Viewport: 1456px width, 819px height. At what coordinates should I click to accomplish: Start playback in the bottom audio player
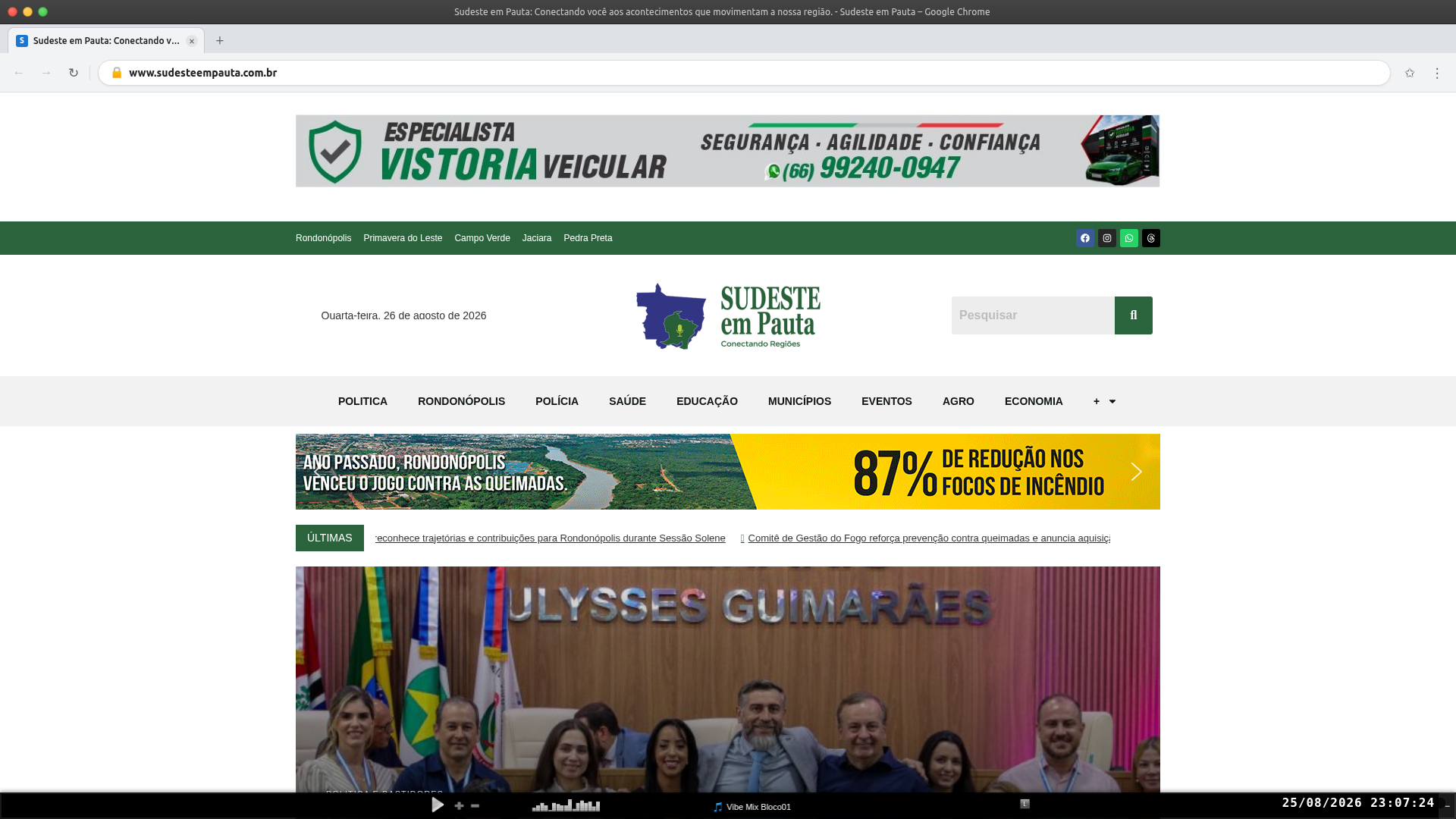[x=438, y=805]
